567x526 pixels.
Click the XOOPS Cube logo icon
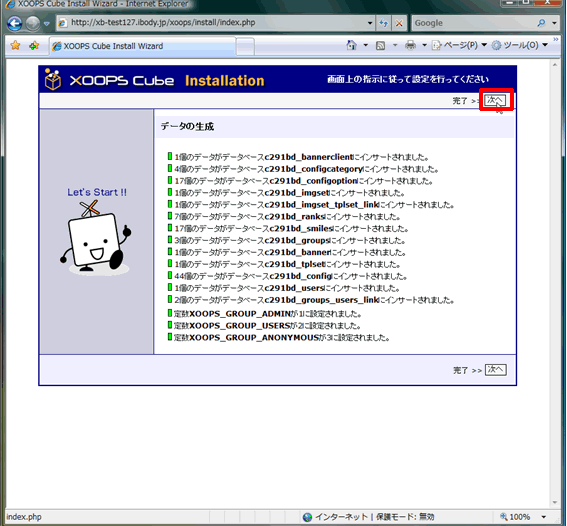pos(53,79)
